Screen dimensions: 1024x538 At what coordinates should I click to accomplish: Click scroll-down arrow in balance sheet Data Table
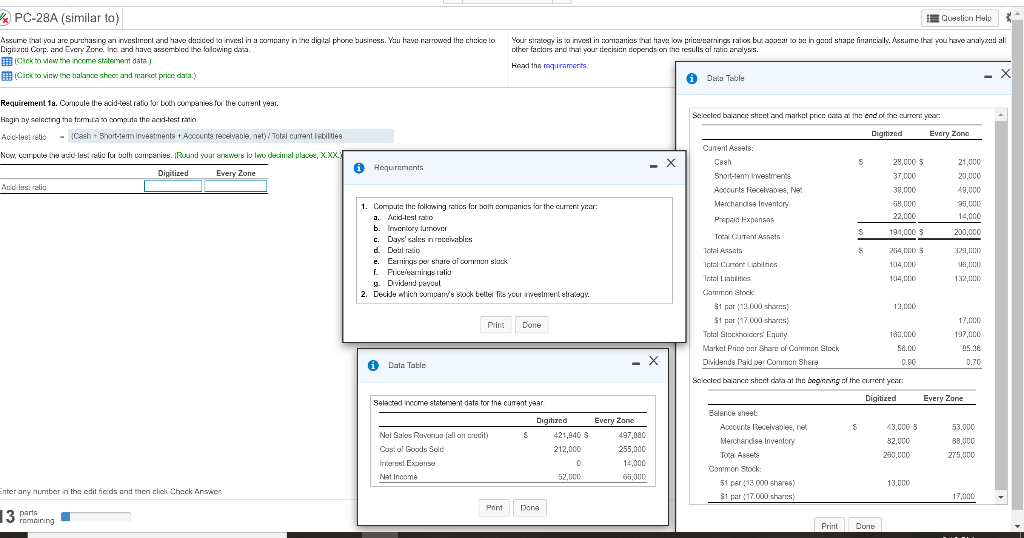[x=1000, y=497]
